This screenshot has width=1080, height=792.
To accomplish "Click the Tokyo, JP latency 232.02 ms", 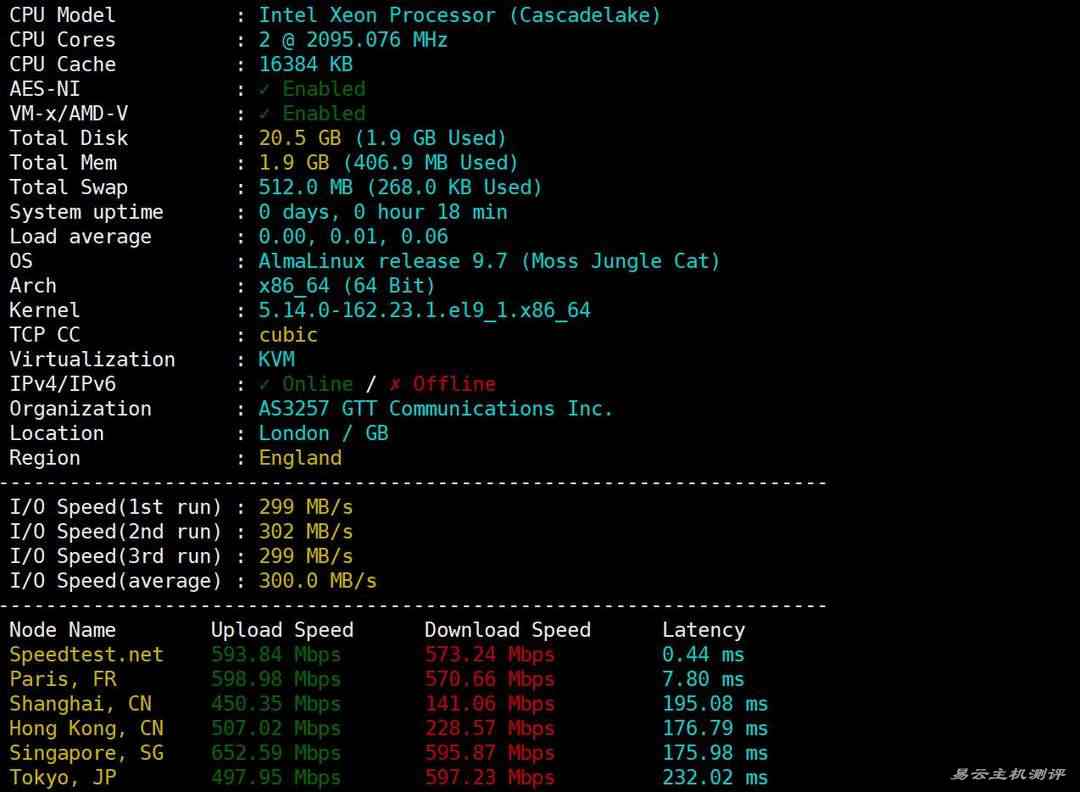I will (714, 778).
